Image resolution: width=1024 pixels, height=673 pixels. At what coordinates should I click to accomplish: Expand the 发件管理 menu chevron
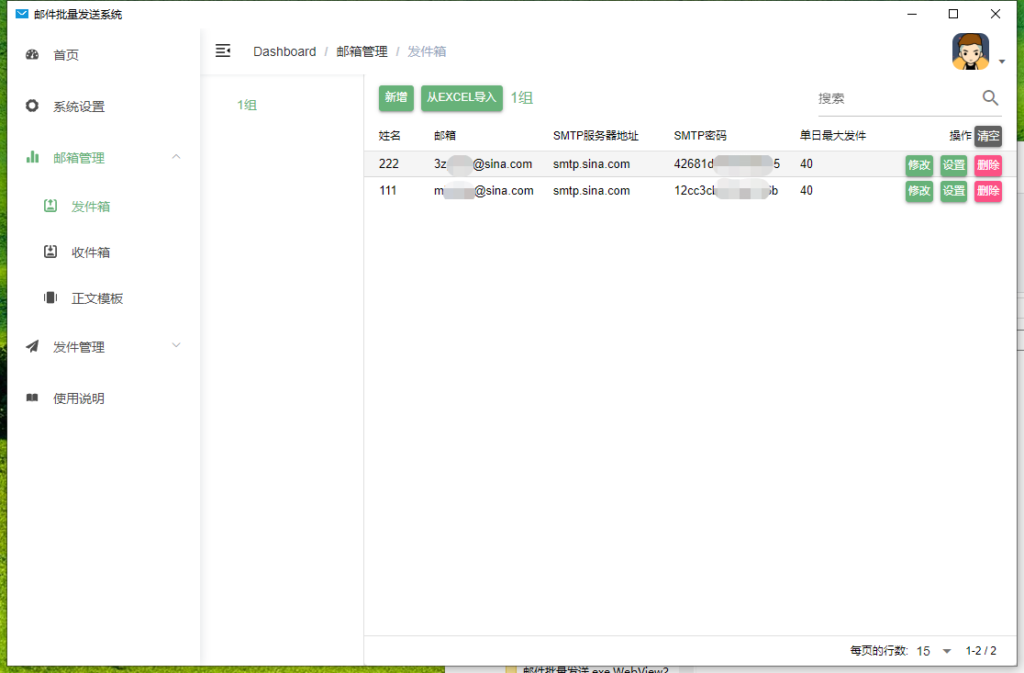click(x=177, y=346)
